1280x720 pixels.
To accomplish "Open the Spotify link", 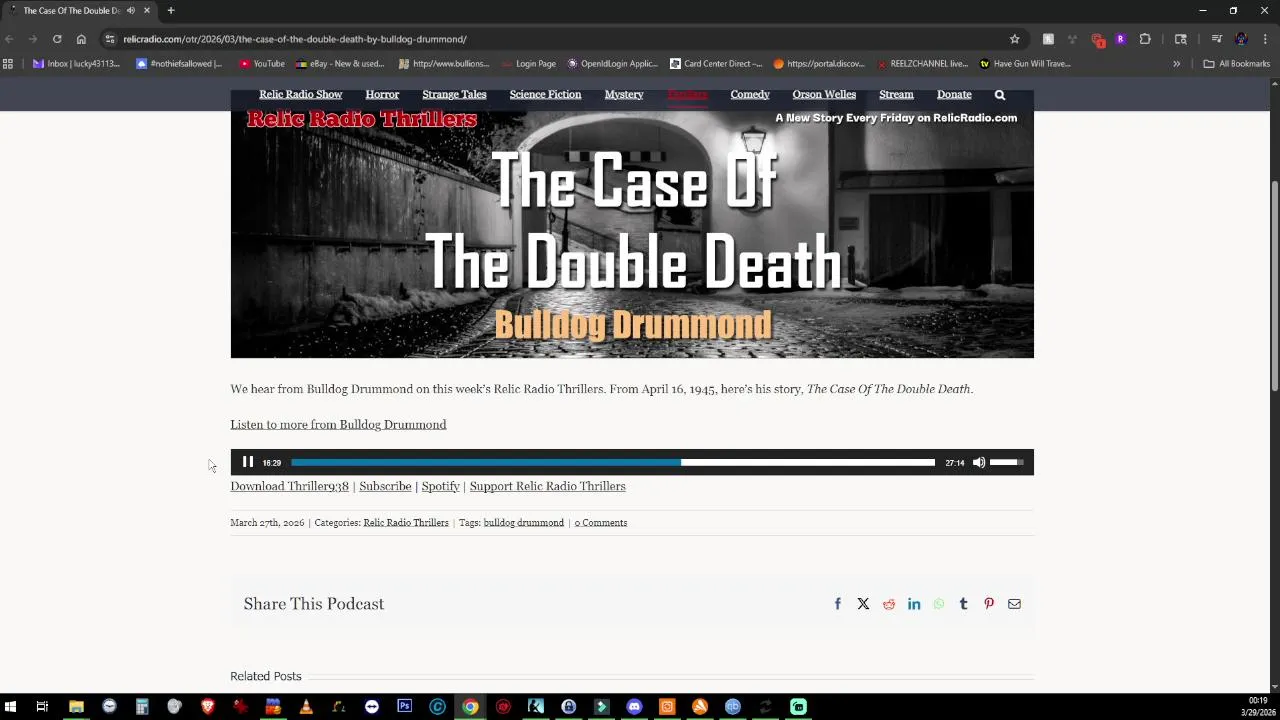I will pos(440,486).
